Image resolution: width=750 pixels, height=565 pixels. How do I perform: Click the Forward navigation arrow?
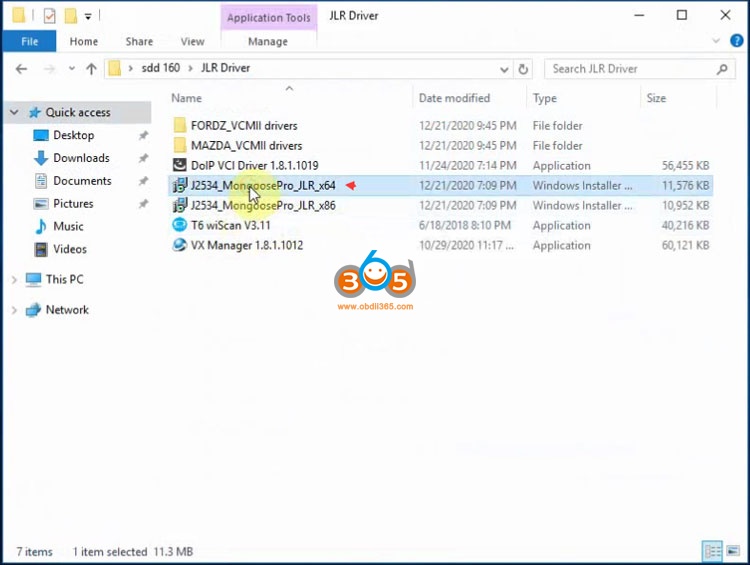49,69
